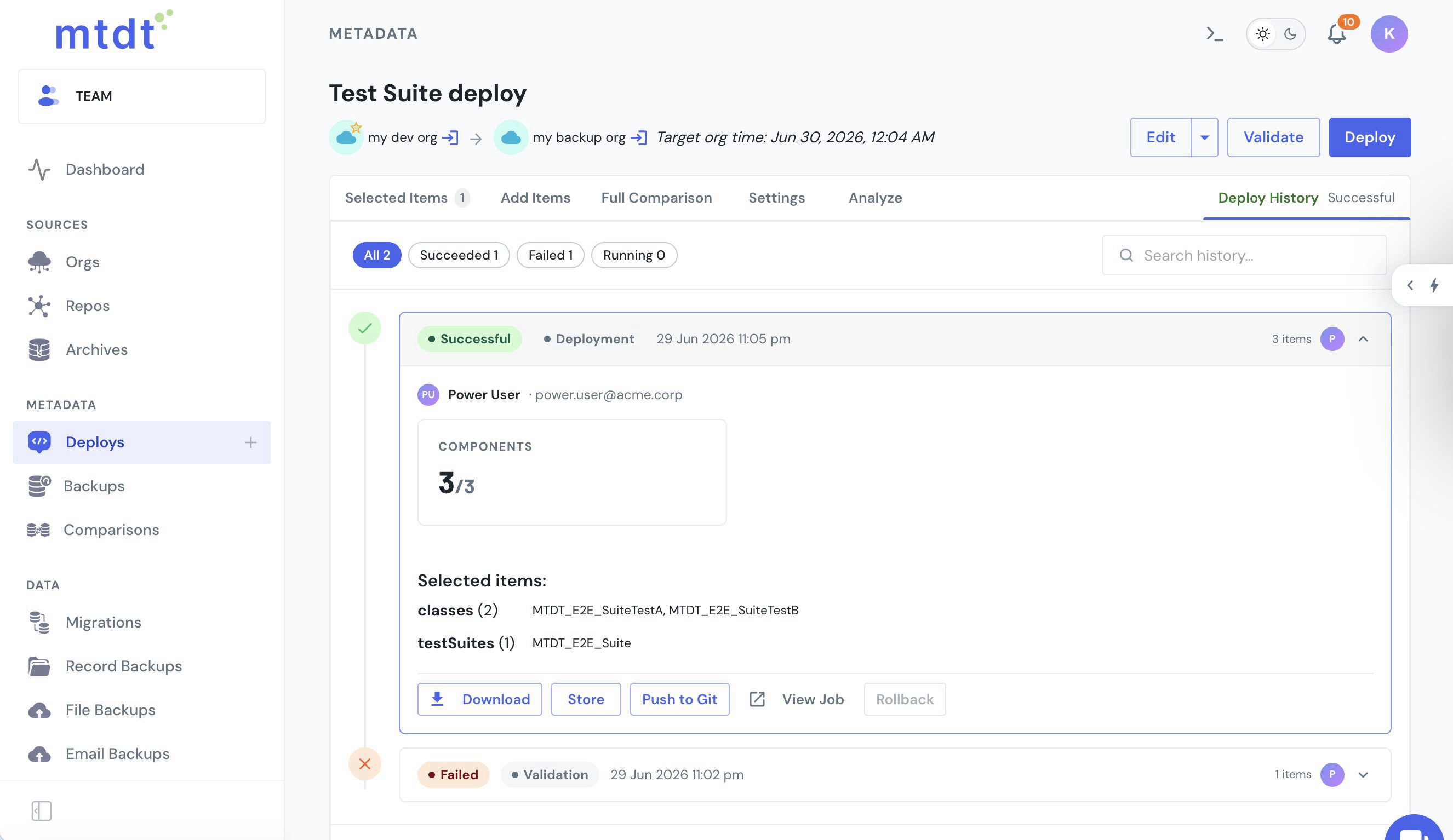
Task: Open Repos in the sidebar
Action: (x=87, y=306)
